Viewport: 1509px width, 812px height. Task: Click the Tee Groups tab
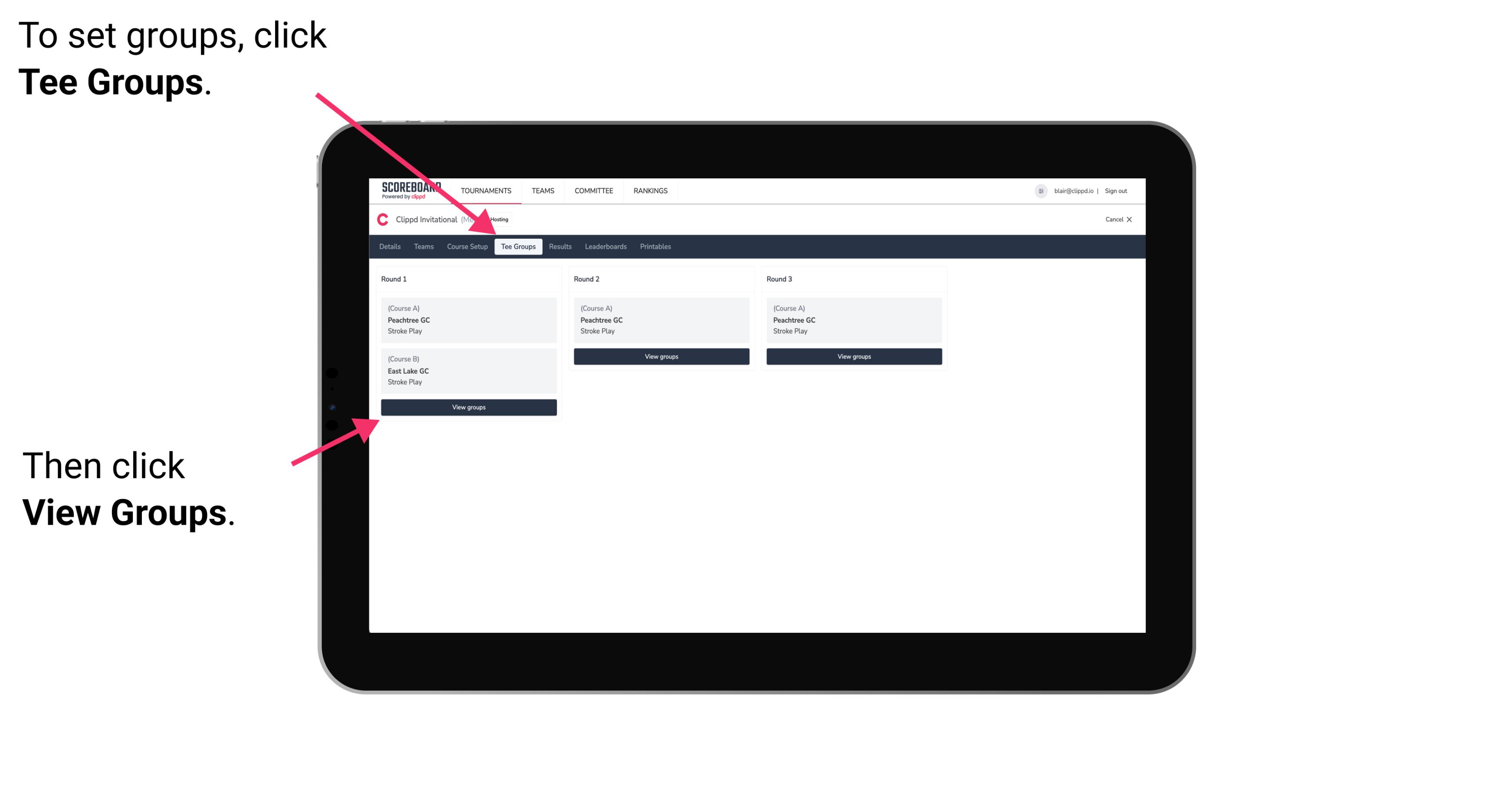coord(518,247)
